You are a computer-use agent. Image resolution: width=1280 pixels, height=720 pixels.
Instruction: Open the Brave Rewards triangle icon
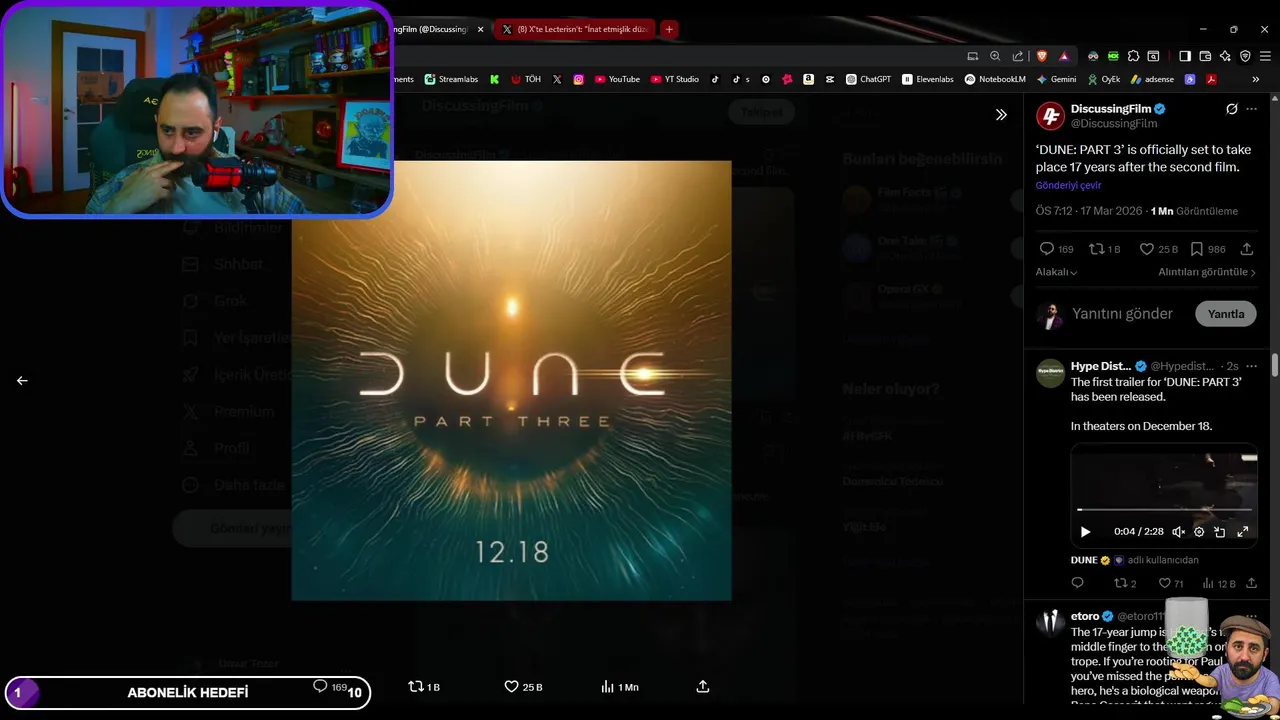click(1064, 56)
